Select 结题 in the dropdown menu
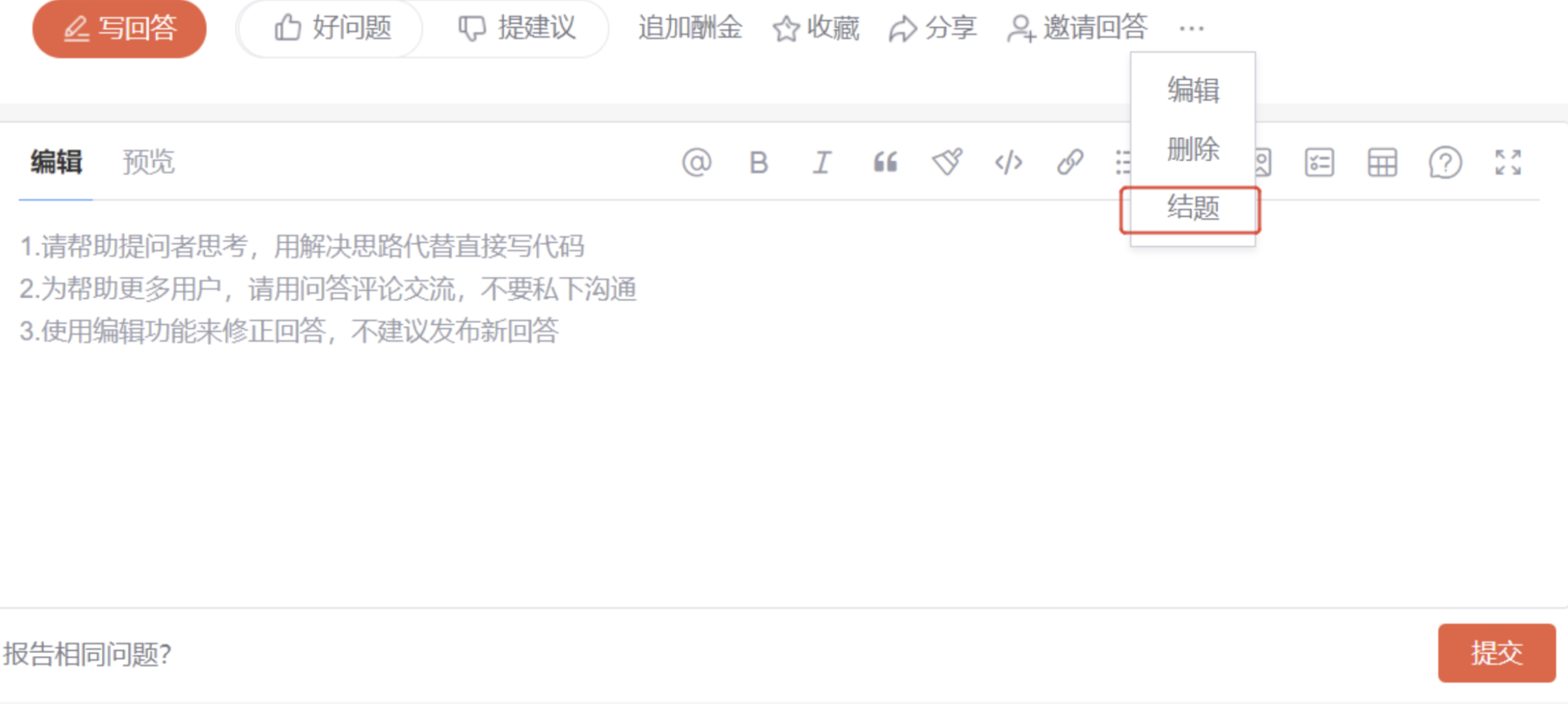 click(x=1191, y=209)
